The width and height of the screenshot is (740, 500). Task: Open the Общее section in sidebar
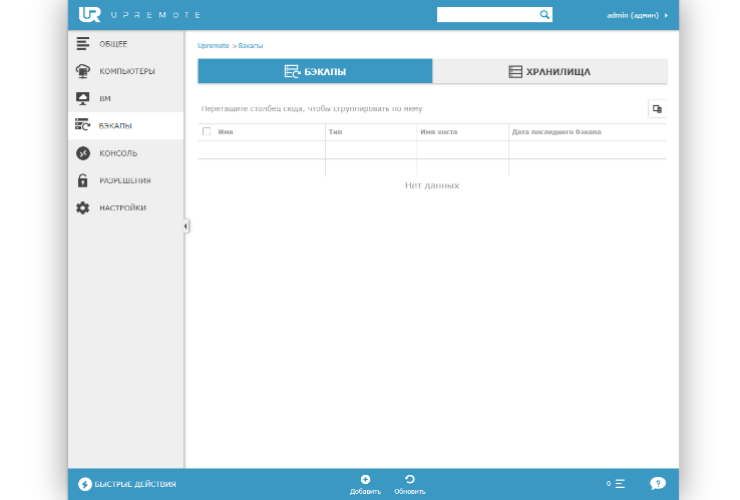pos(112,44)
